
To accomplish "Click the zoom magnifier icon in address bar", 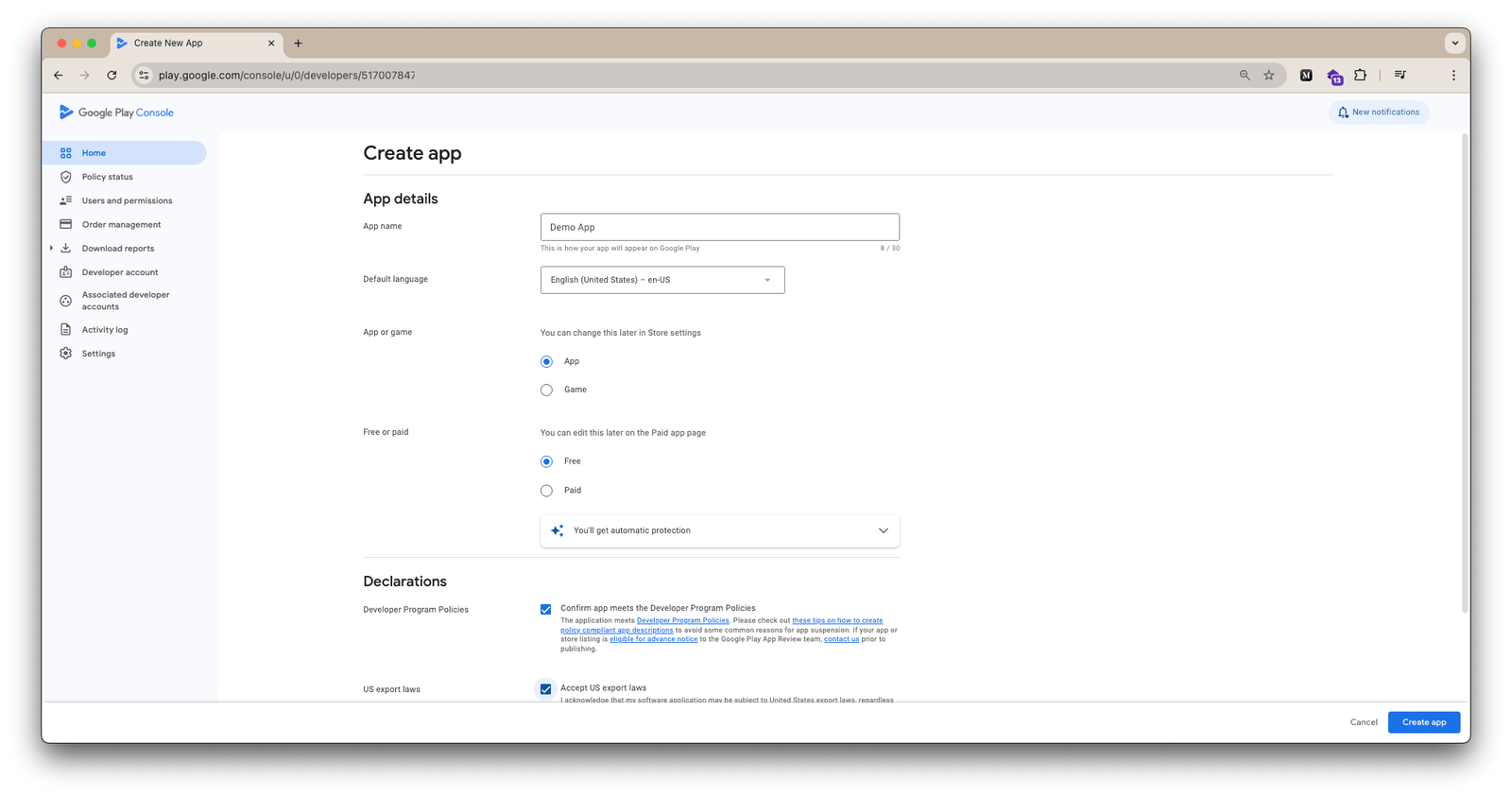I will [x=1245, y=76].
